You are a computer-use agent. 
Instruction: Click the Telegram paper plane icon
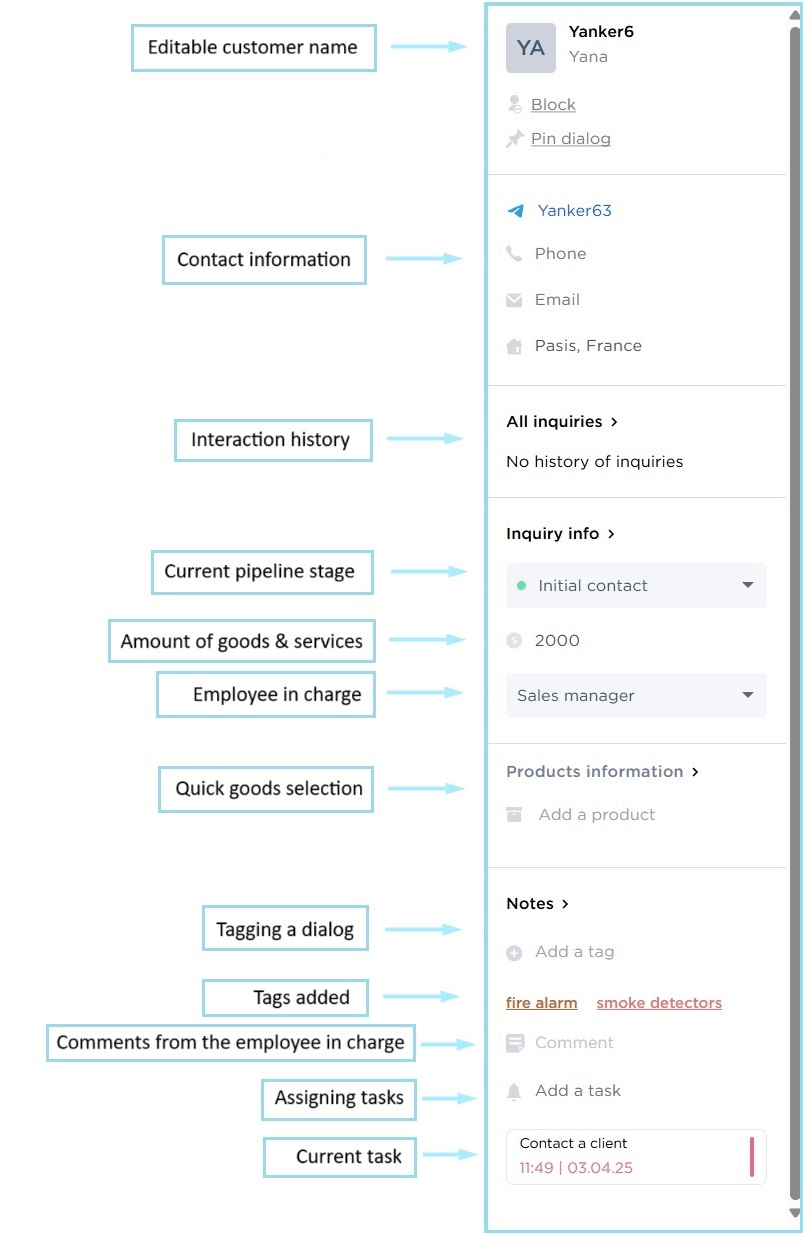[x=515, y=211]
